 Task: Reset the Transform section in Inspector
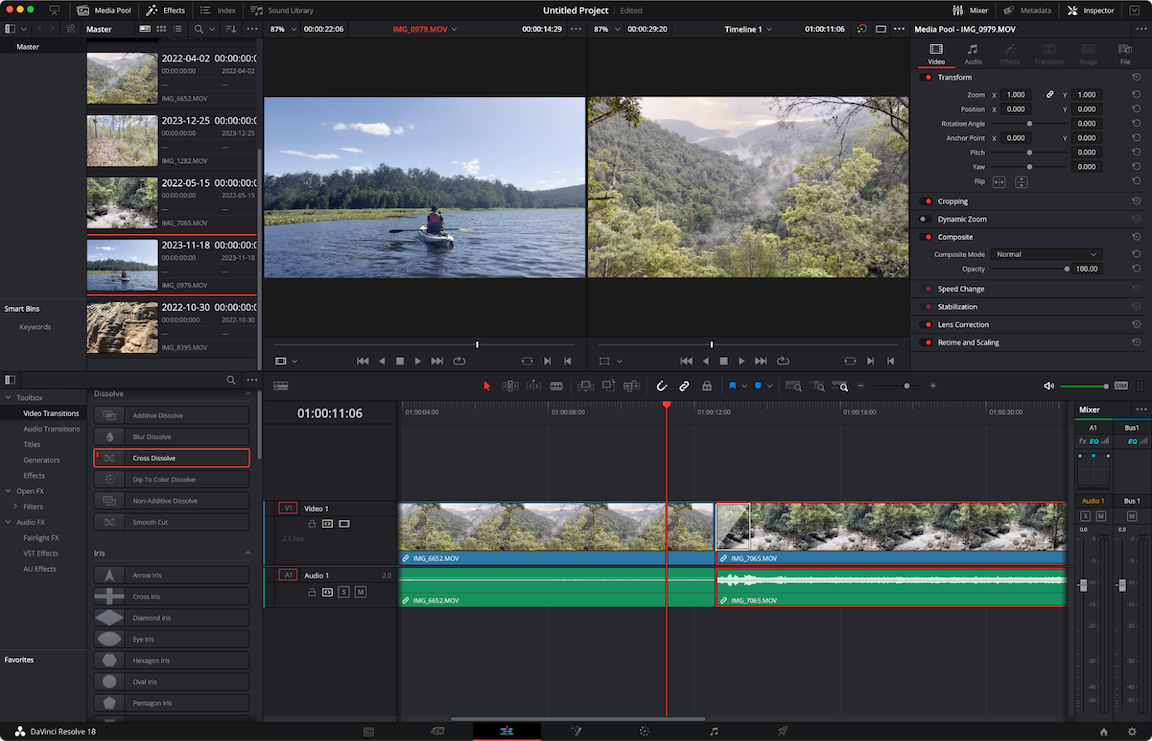point(1137,77)
